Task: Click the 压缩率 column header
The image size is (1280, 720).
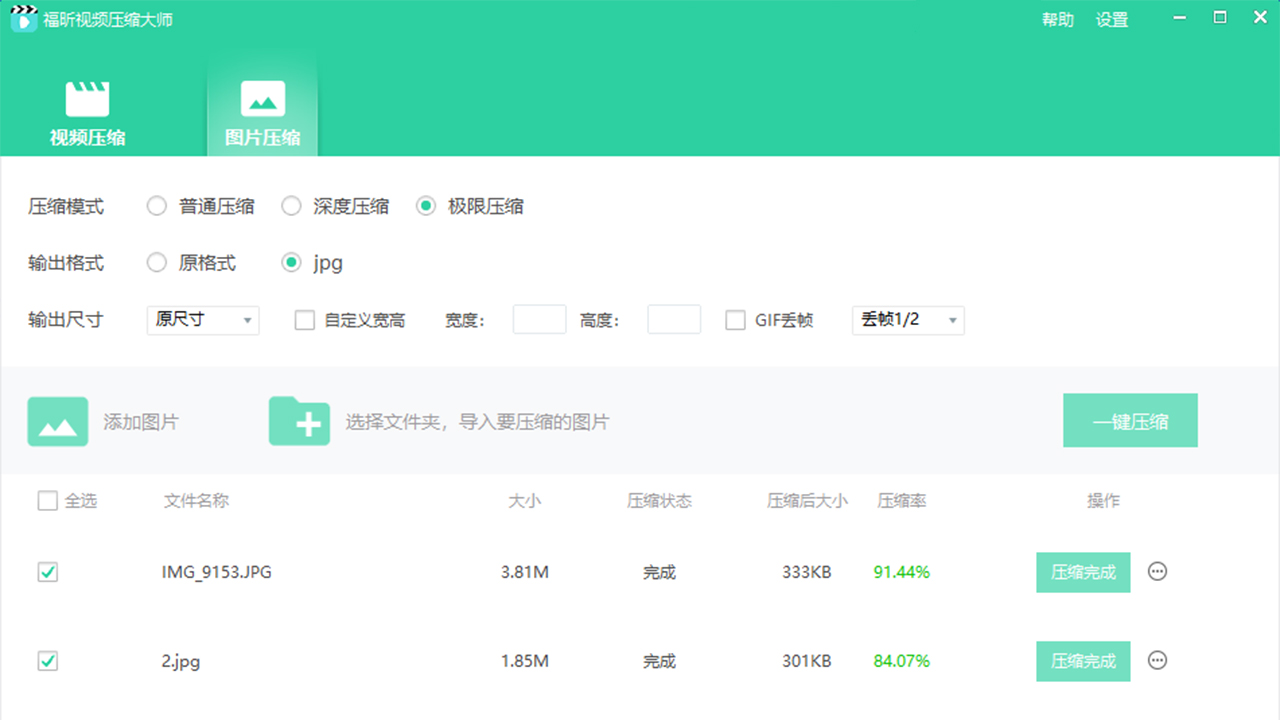Action: (902, 501)
